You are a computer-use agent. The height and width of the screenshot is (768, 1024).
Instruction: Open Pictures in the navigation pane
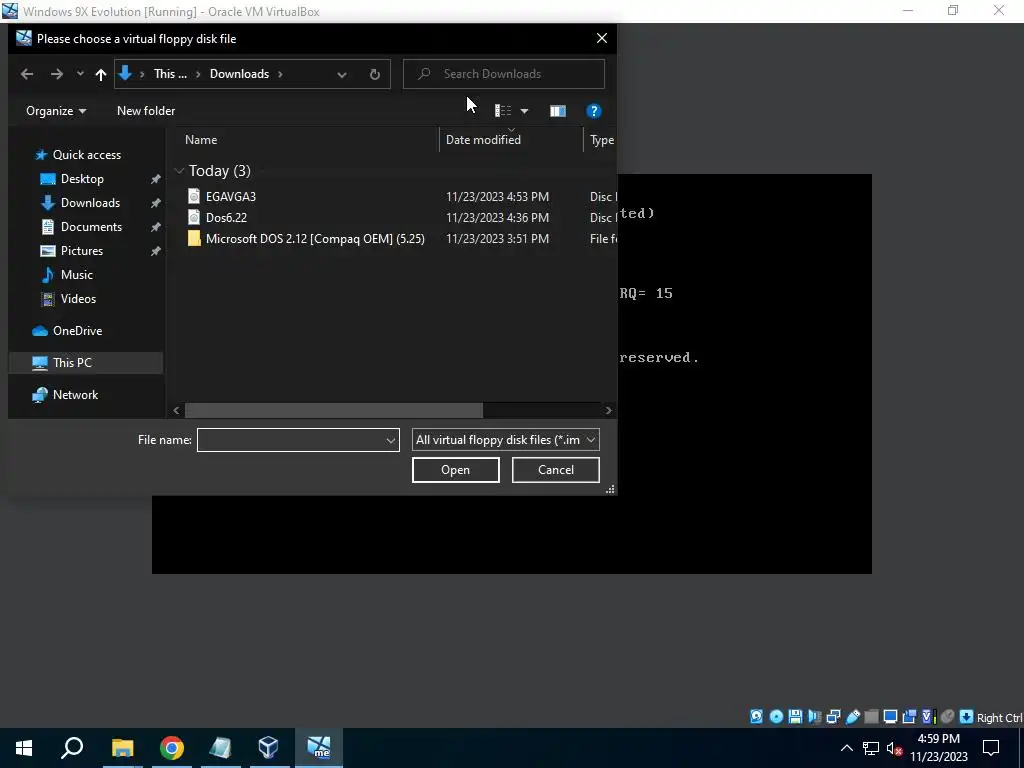coord(82,251)
